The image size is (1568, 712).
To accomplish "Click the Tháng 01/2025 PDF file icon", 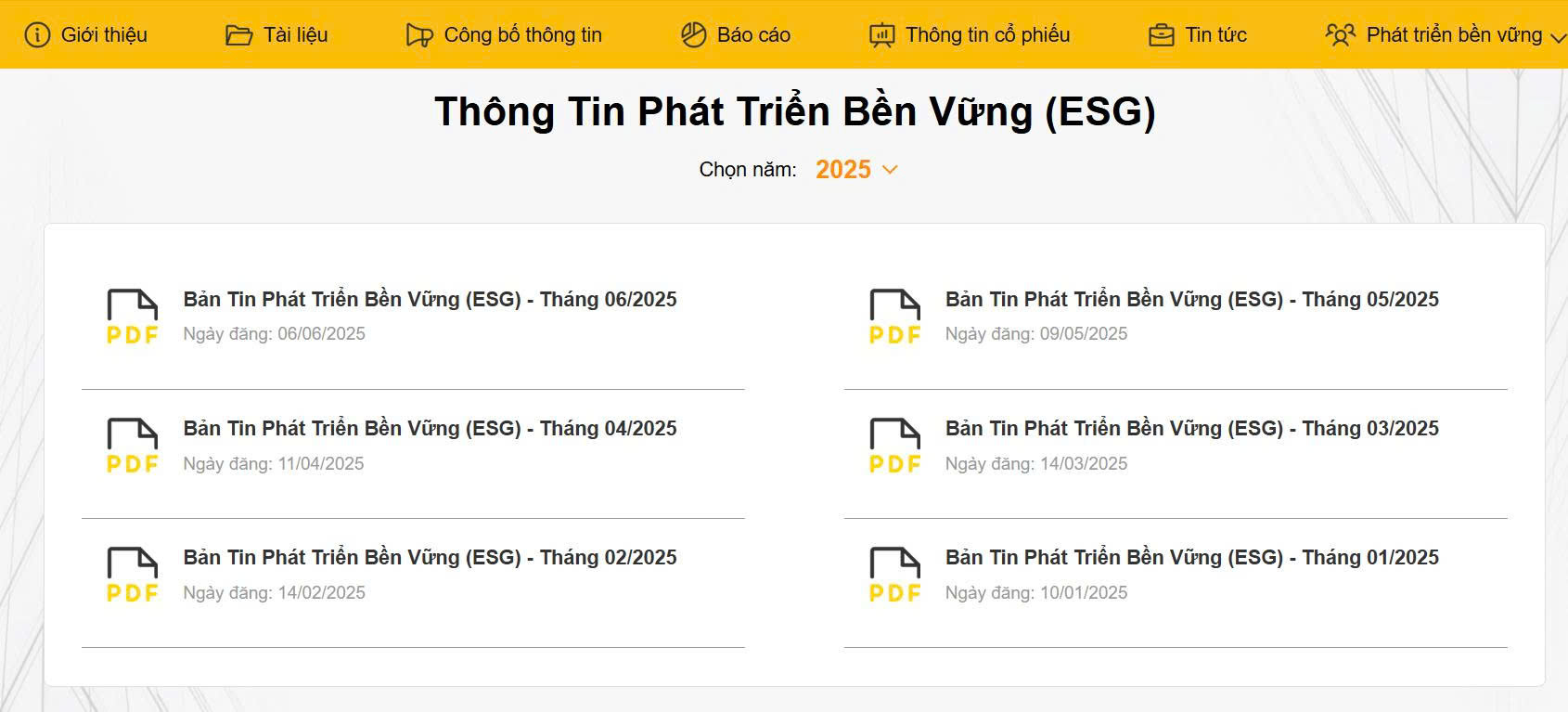I will click(895, 575).
